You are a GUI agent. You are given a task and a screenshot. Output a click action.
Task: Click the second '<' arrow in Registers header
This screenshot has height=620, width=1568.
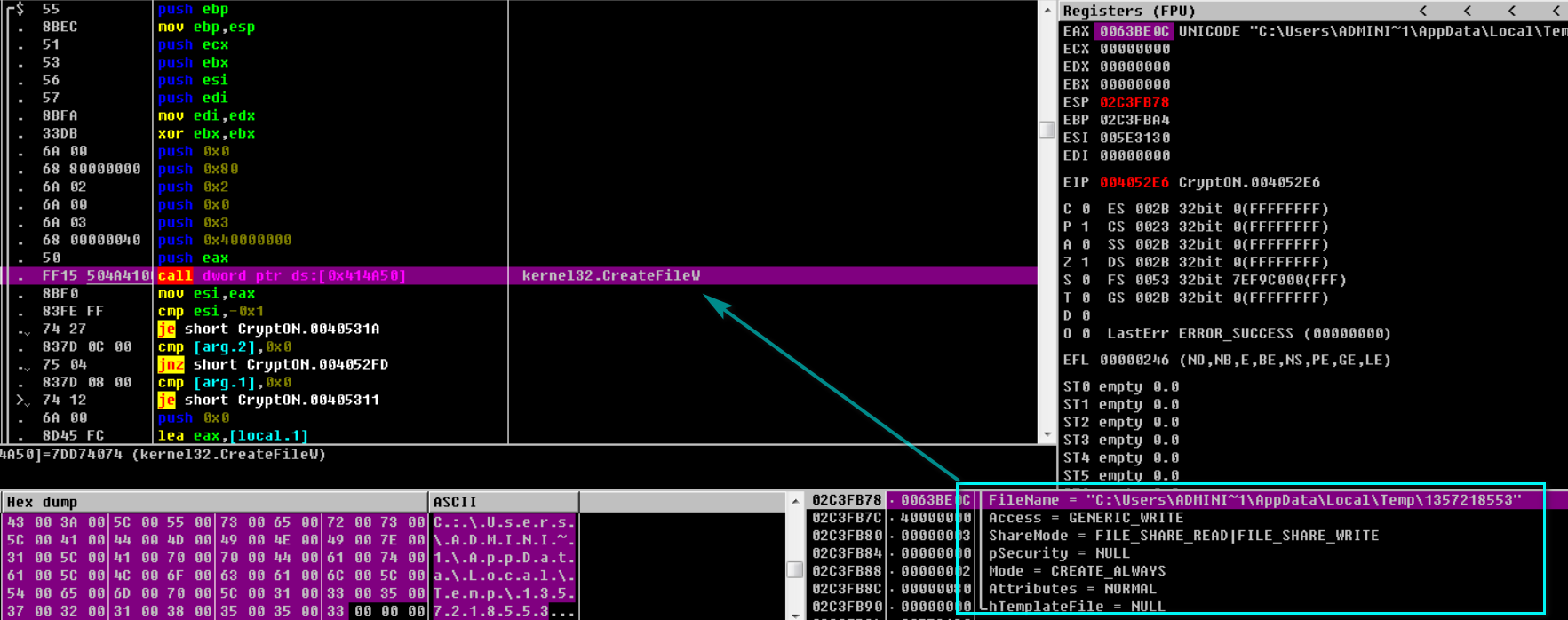coord(1468,11)
